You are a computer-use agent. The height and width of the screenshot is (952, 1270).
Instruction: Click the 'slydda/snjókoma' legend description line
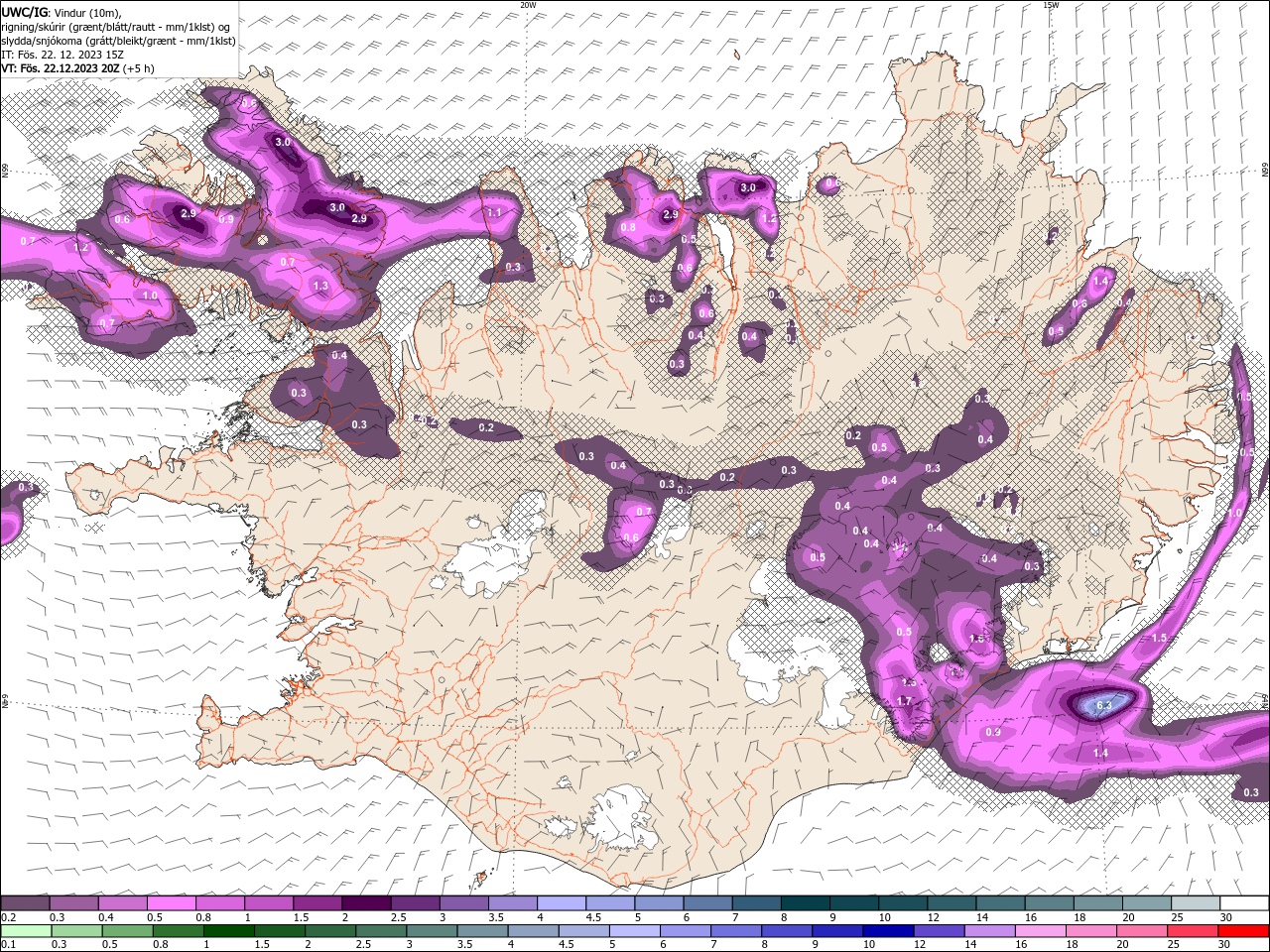click(x=118, y=41)
